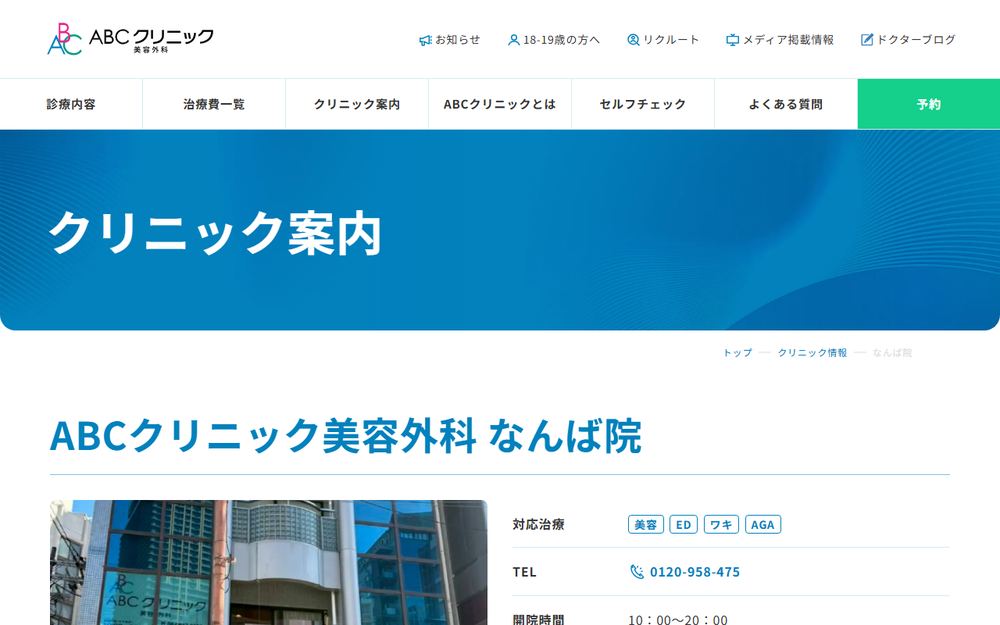
Task: Open the 診療内容 menu
Action: click(x=71, y=104)
